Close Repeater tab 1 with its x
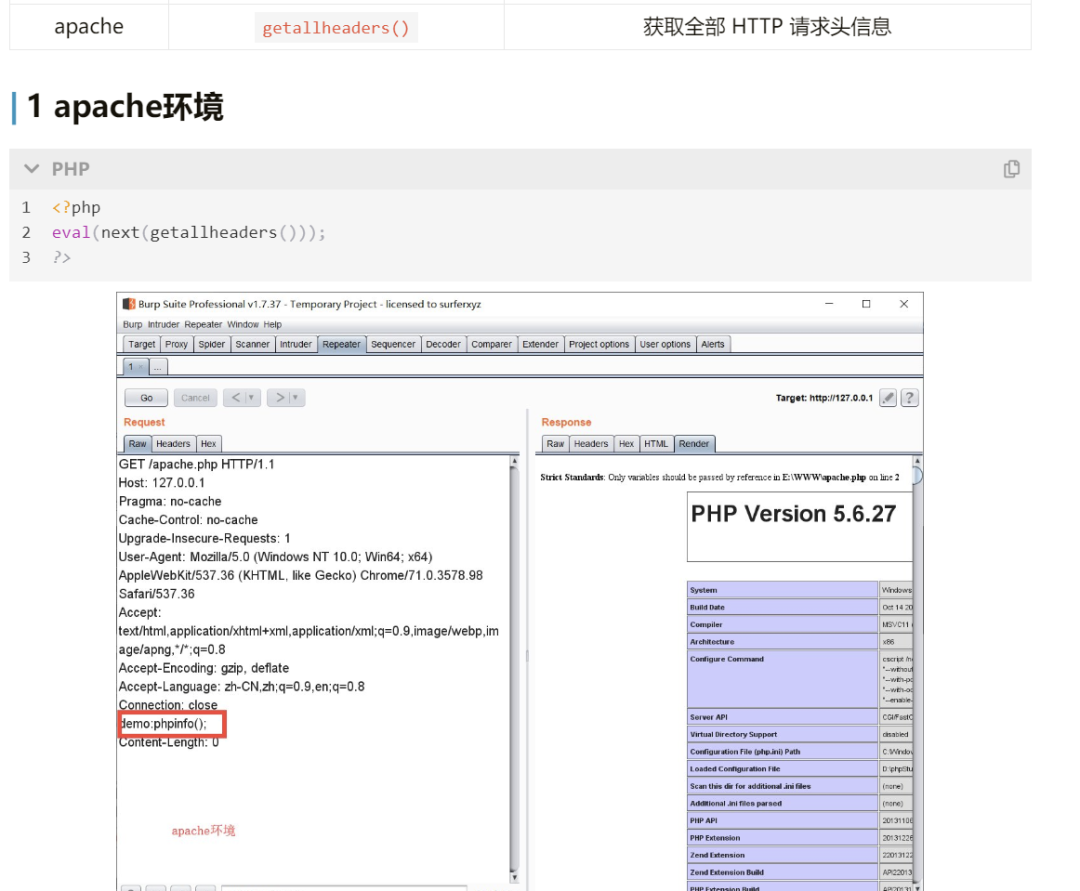 coord(141,367)
